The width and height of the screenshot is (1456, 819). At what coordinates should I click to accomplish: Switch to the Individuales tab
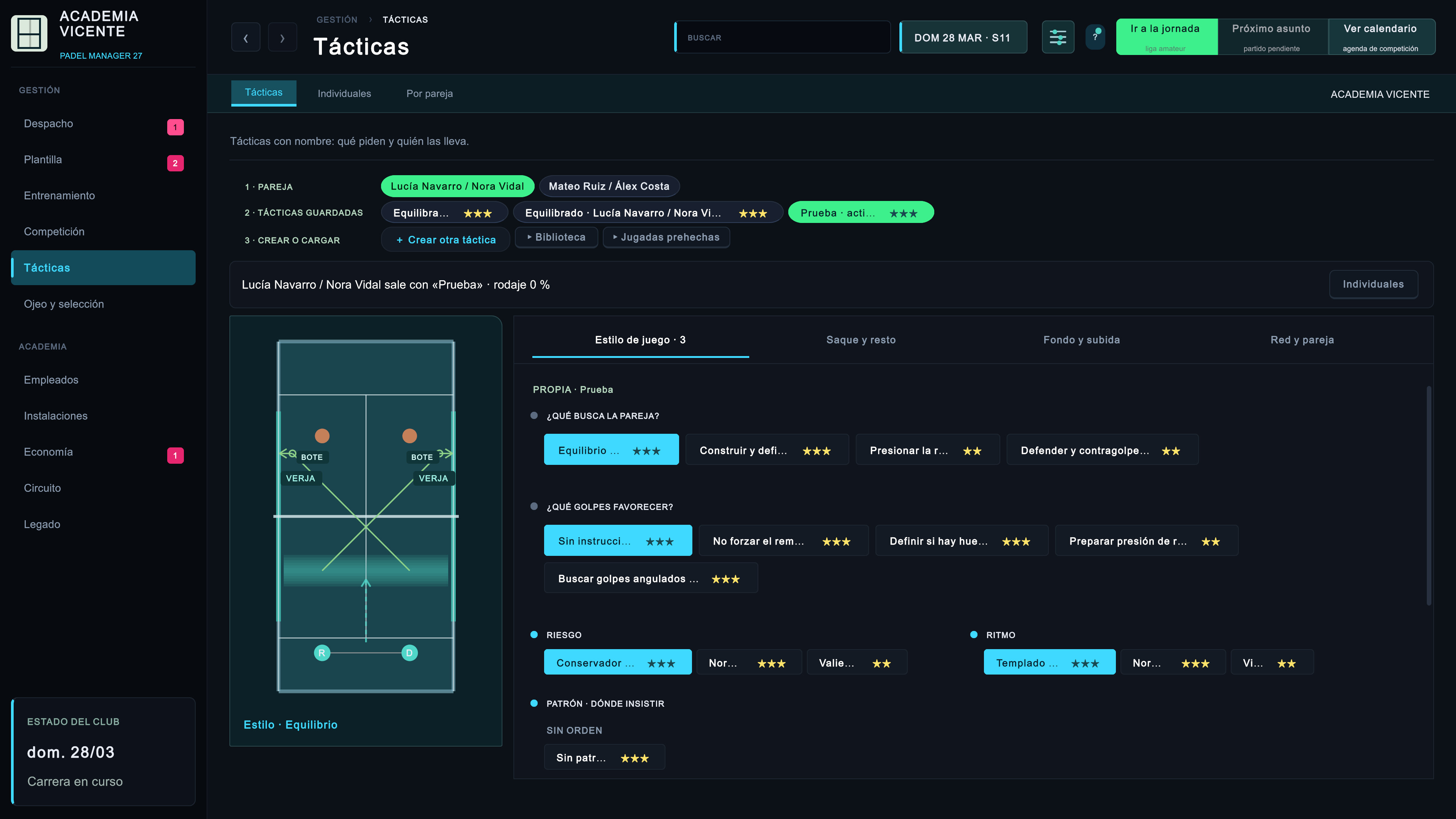[344, 93]
